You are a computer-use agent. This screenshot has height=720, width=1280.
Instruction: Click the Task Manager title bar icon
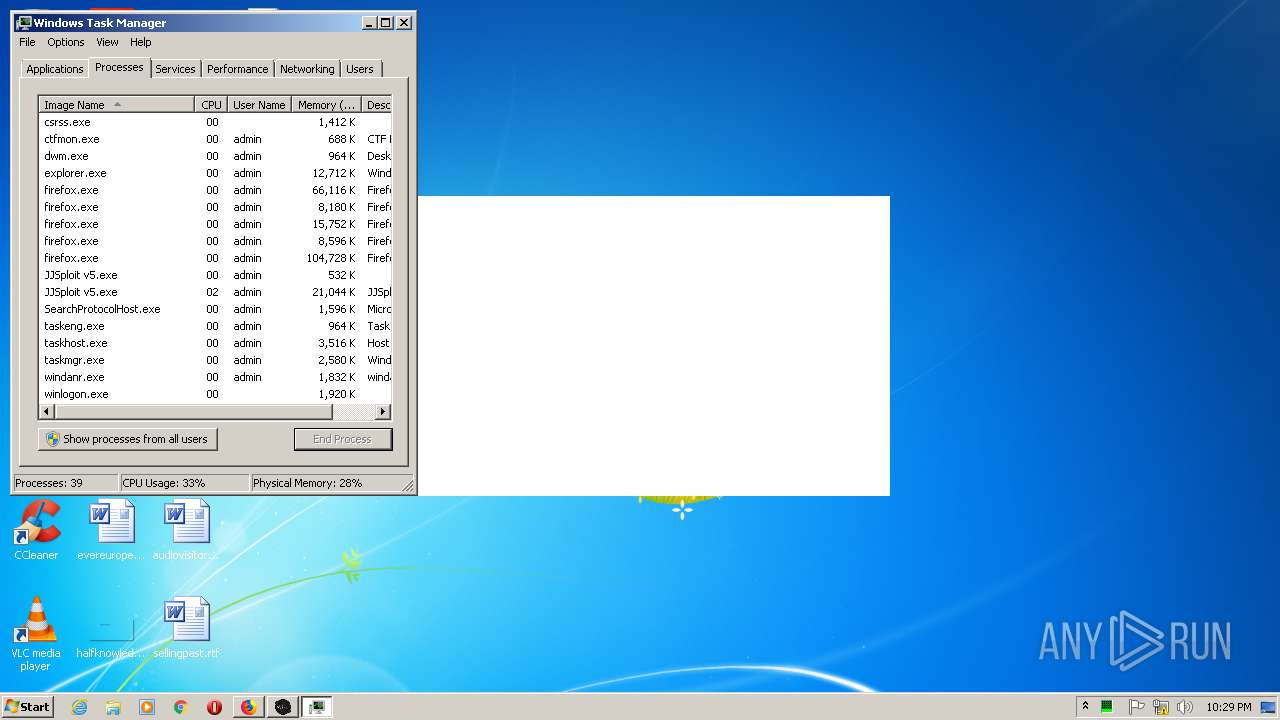click(x=24, y=22)
